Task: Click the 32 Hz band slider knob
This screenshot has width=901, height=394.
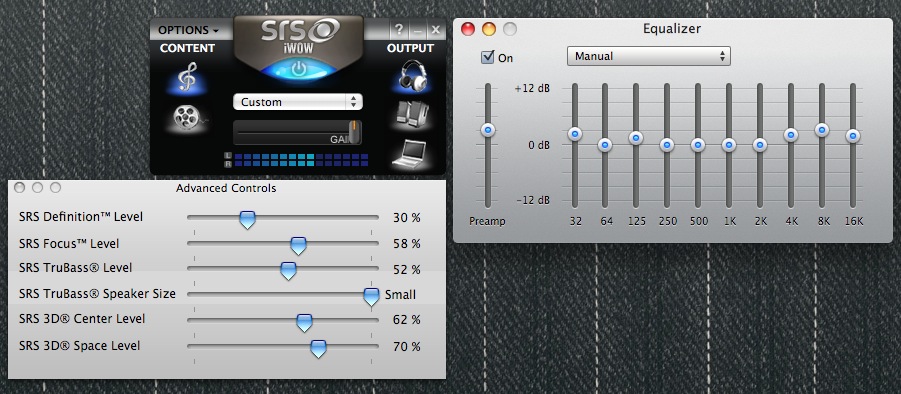Action: [x=575, y=134]
